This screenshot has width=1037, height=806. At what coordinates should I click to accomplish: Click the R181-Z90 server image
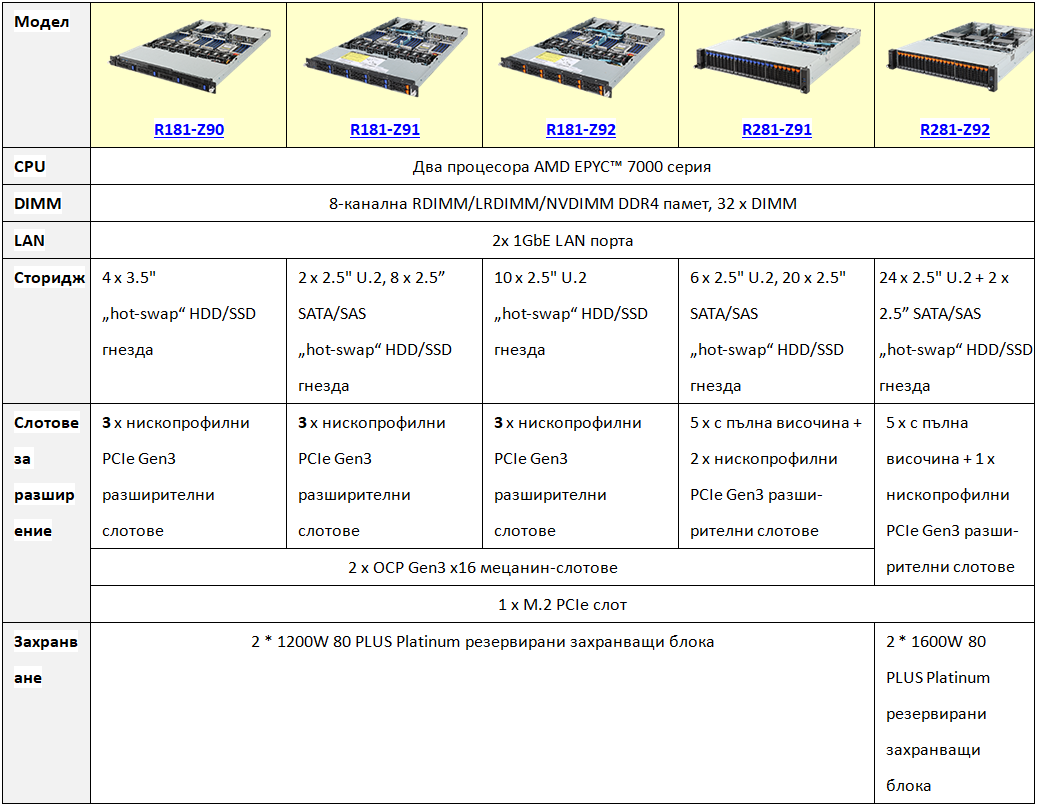click(x=190, y=57)
